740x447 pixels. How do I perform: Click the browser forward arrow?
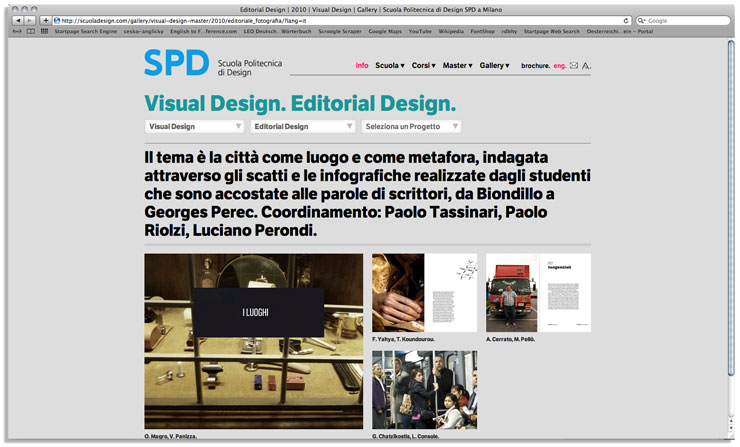click(x=30, y=20)
